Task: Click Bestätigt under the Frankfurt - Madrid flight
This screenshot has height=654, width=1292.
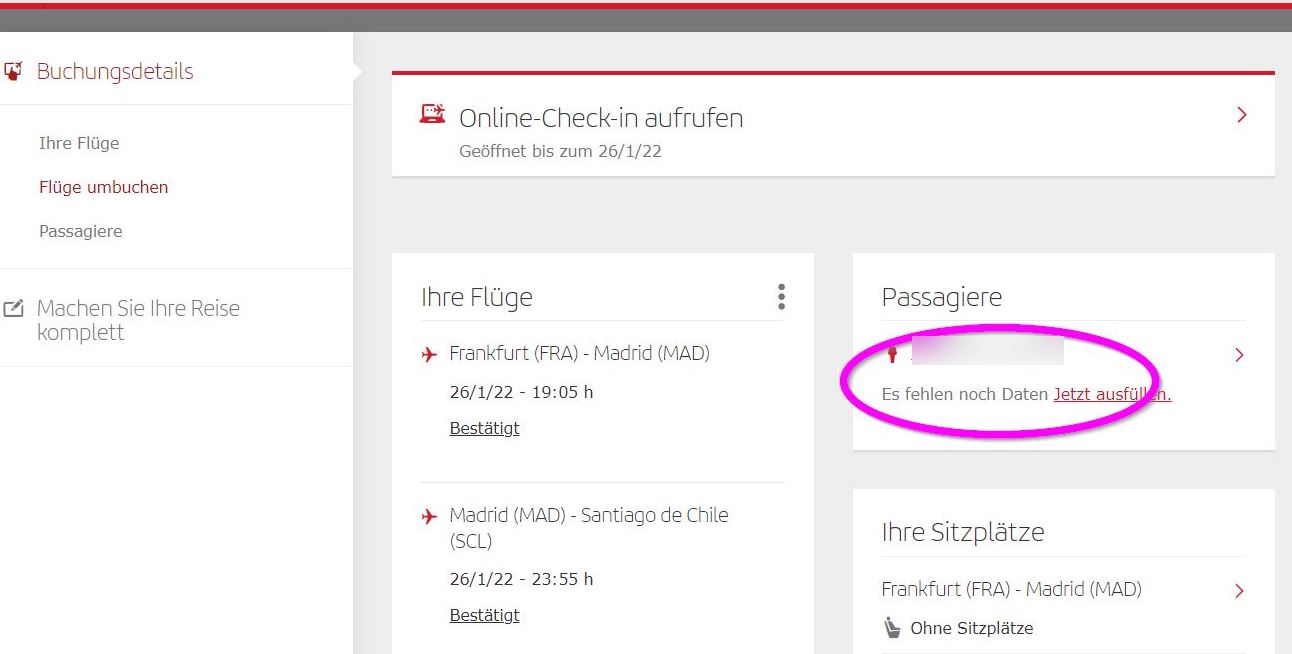Action: [x=484, y=428]
